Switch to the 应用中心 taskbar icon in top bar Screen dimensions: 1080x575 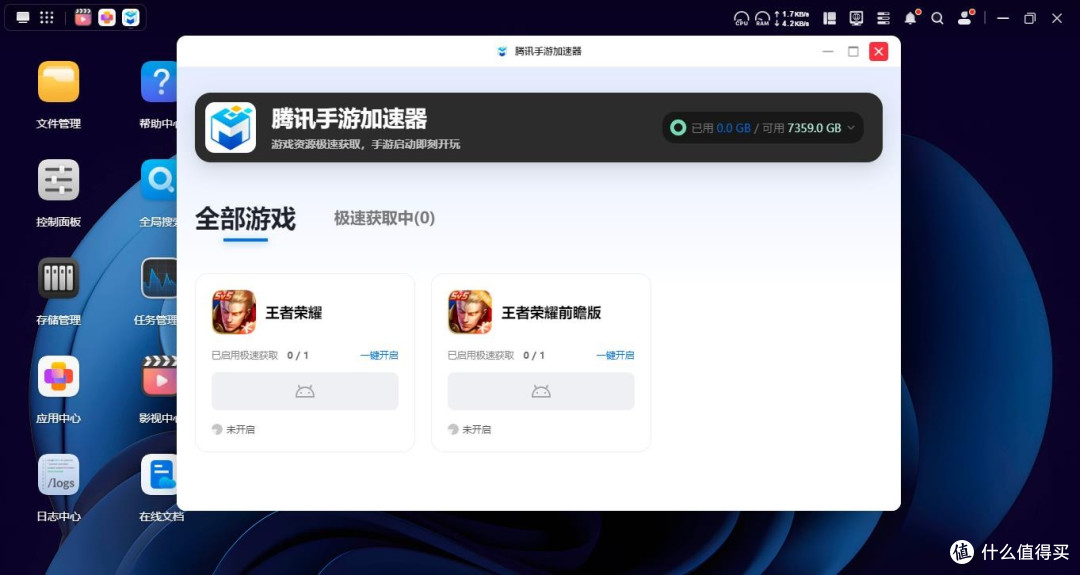coord(107,18)
